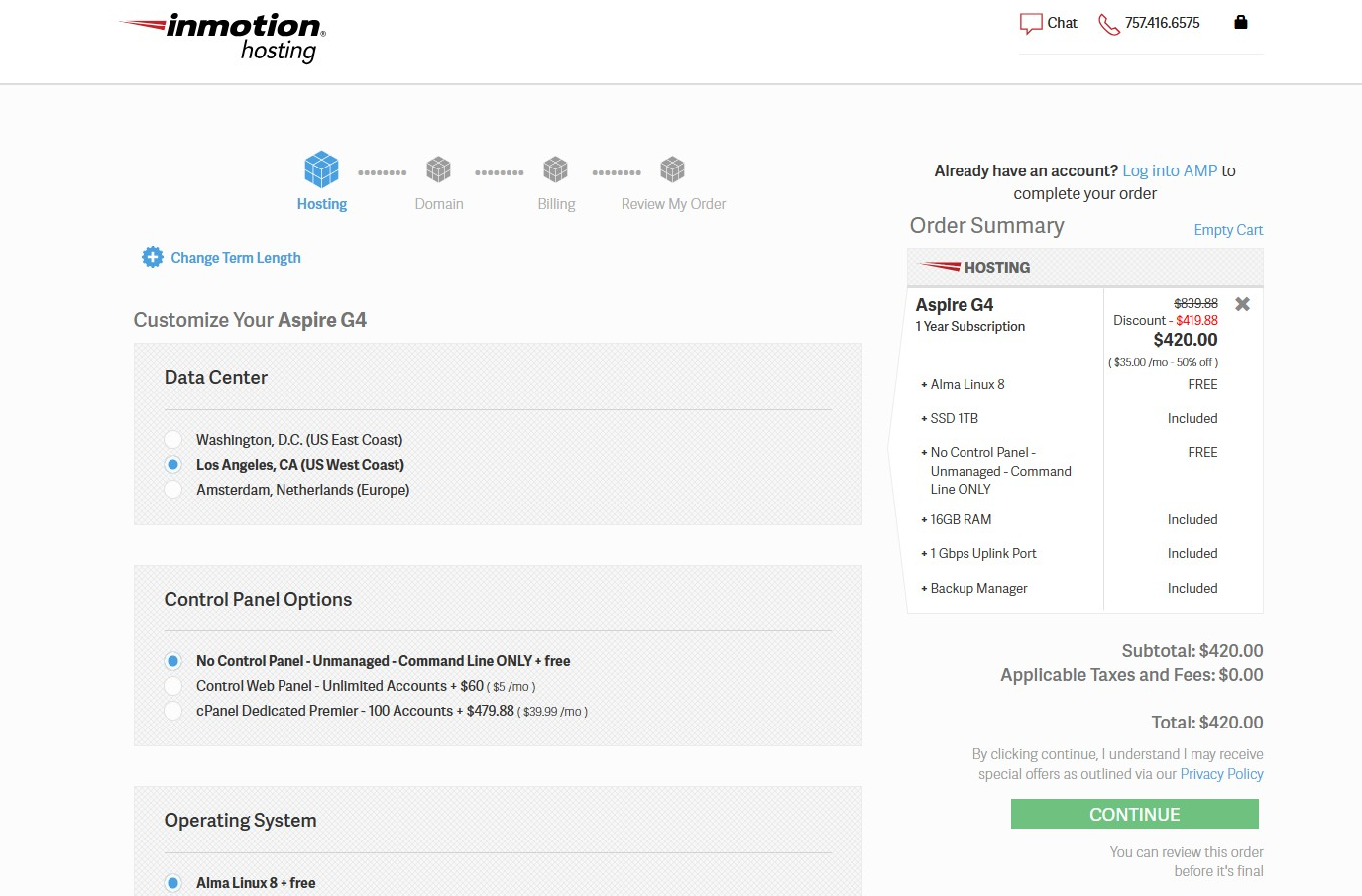
Task: Click the 1 Year Subscription text
Action: pyautogui.click(x=970, y=326)
